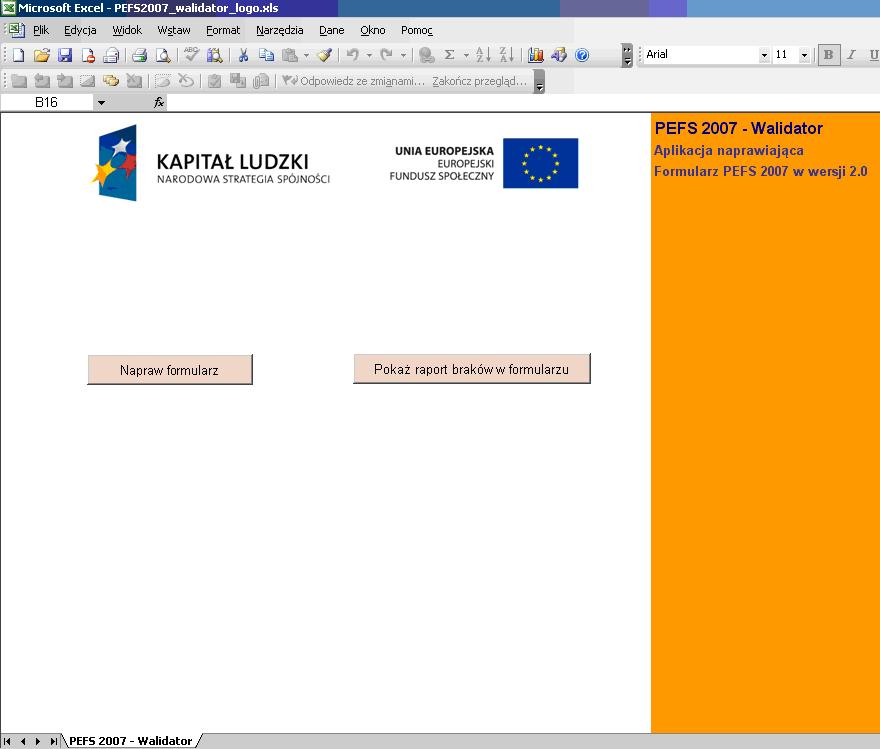Viewport: 880px width, 749px height.
Task: Open Excel Help with the question mark icon
Action: pyautogui.click(x=582, y=55)
